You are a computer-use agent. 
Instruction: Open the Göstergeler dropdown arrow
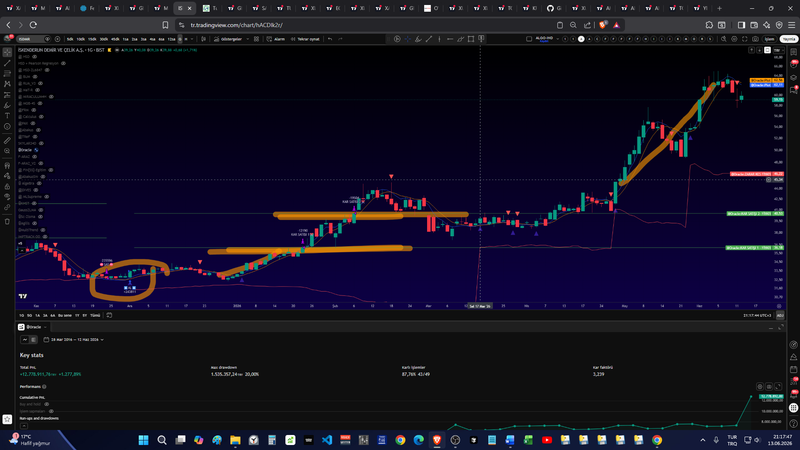point(248,39)
